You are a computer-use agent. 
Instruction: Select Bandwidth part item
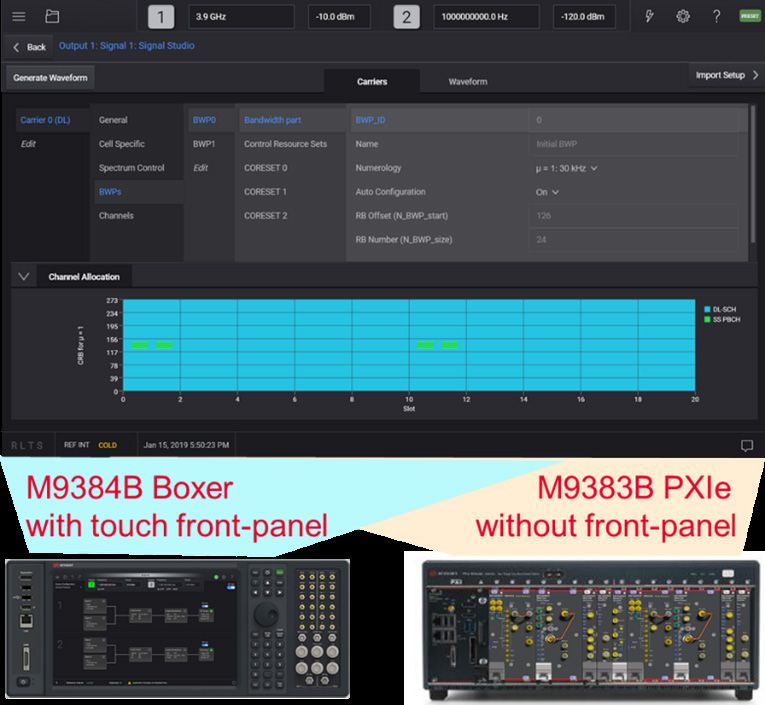coord(292,120)
